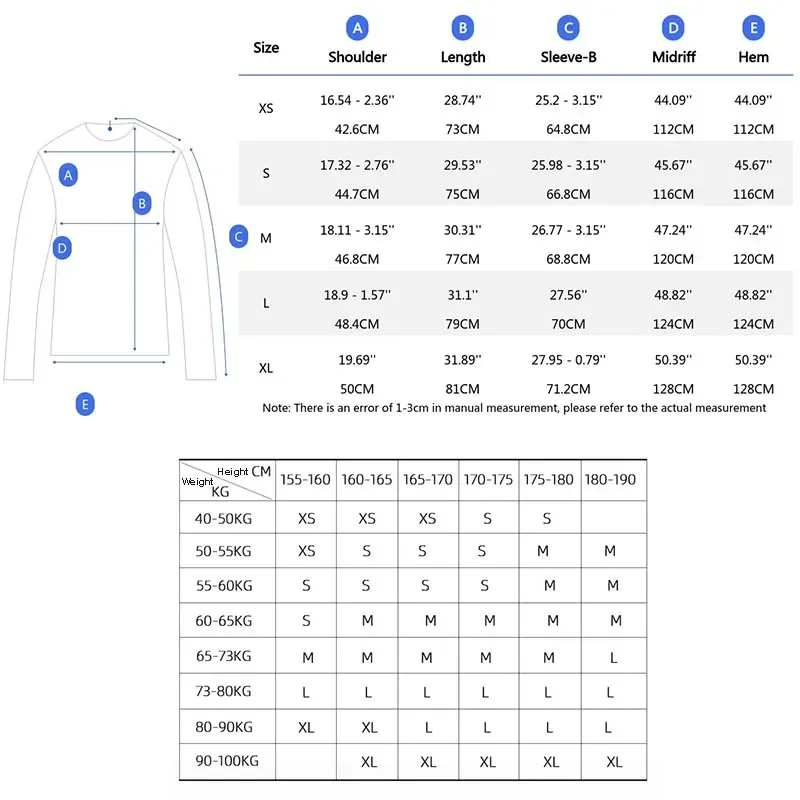Click the Shoulder column header text

point(357,57)
